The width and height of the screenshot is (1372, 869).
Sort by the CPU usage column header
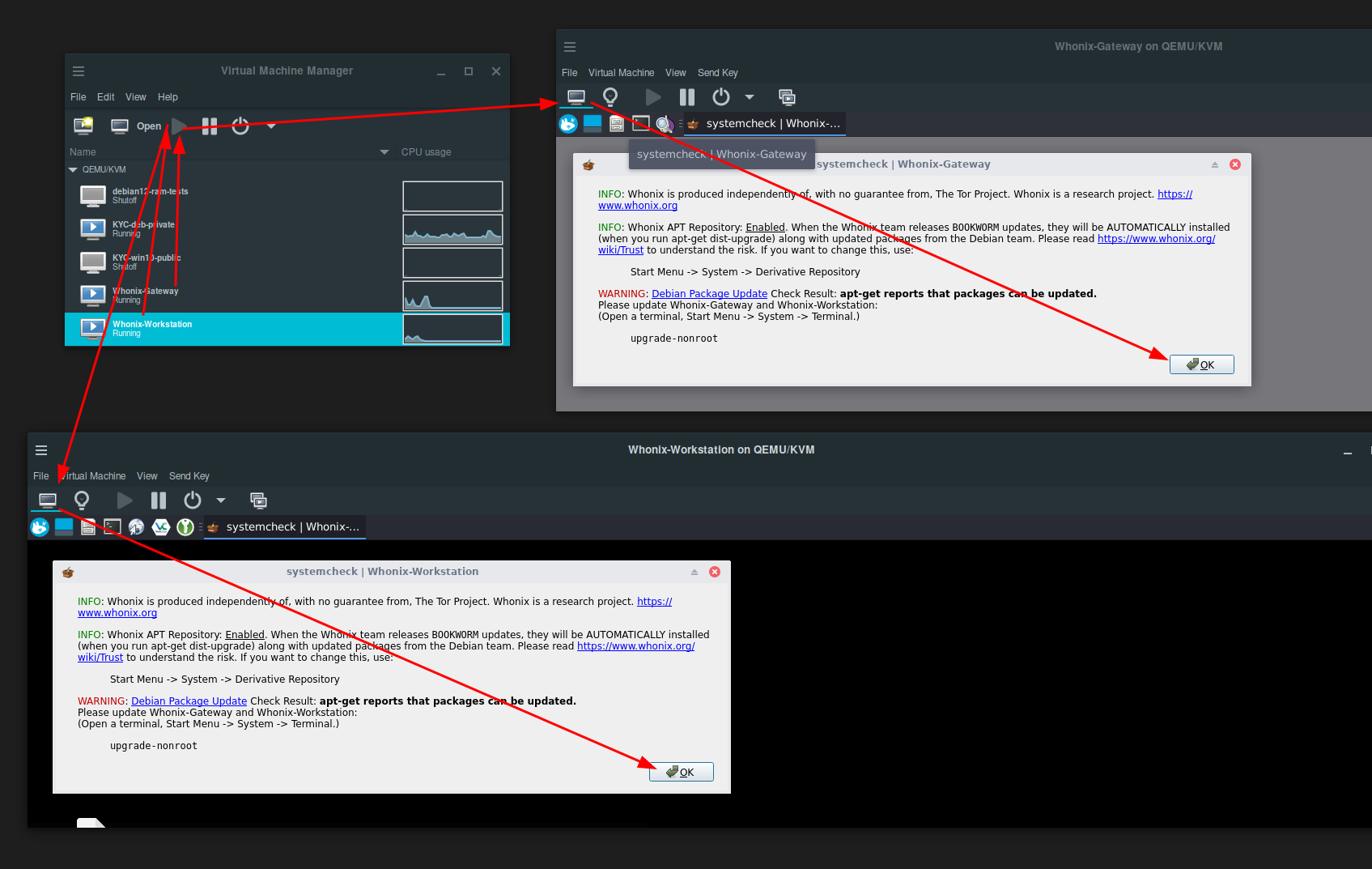click(427, 152)
